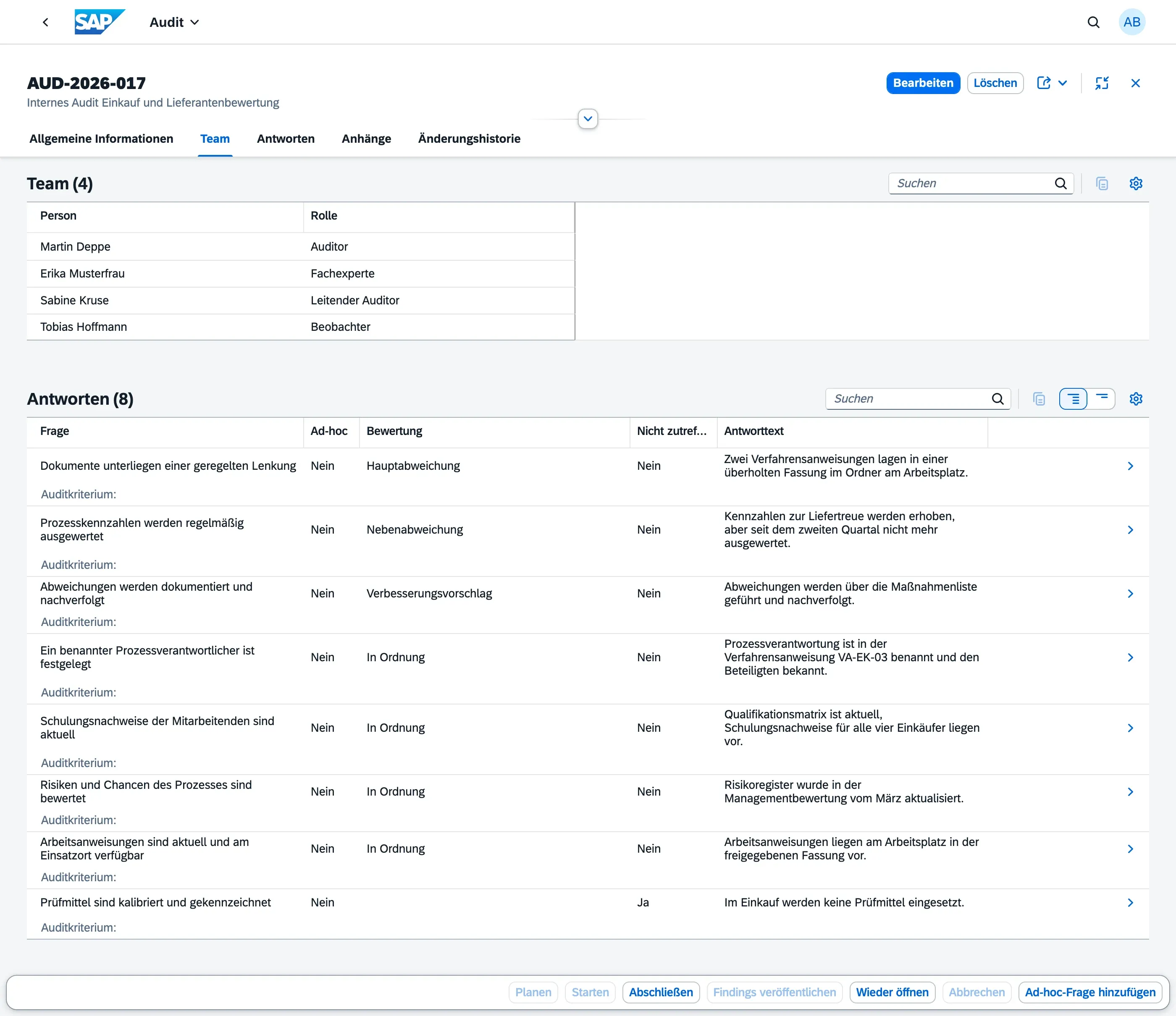The image size is (1176, 1016).
Task: Open the Anhänge tab
Action: click(x=366, y=139)
